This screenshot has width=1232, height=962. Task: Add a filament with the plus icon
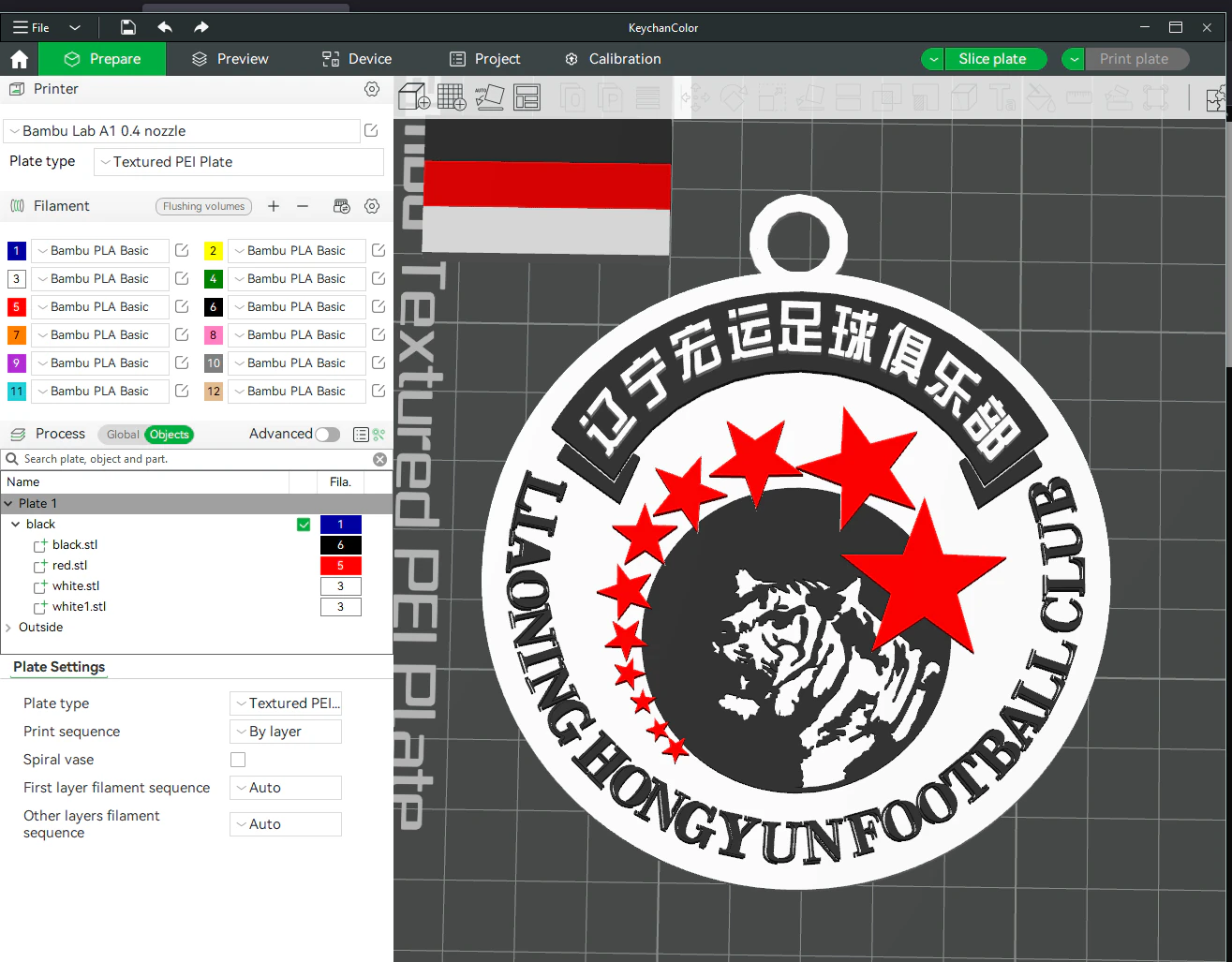[274, 206]
